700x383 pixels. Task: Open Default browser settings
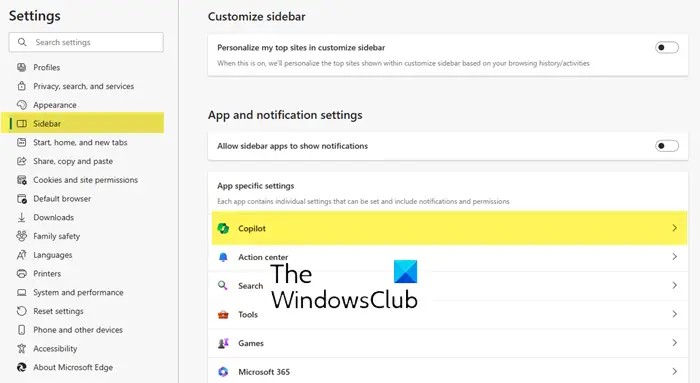coord(62,199)
